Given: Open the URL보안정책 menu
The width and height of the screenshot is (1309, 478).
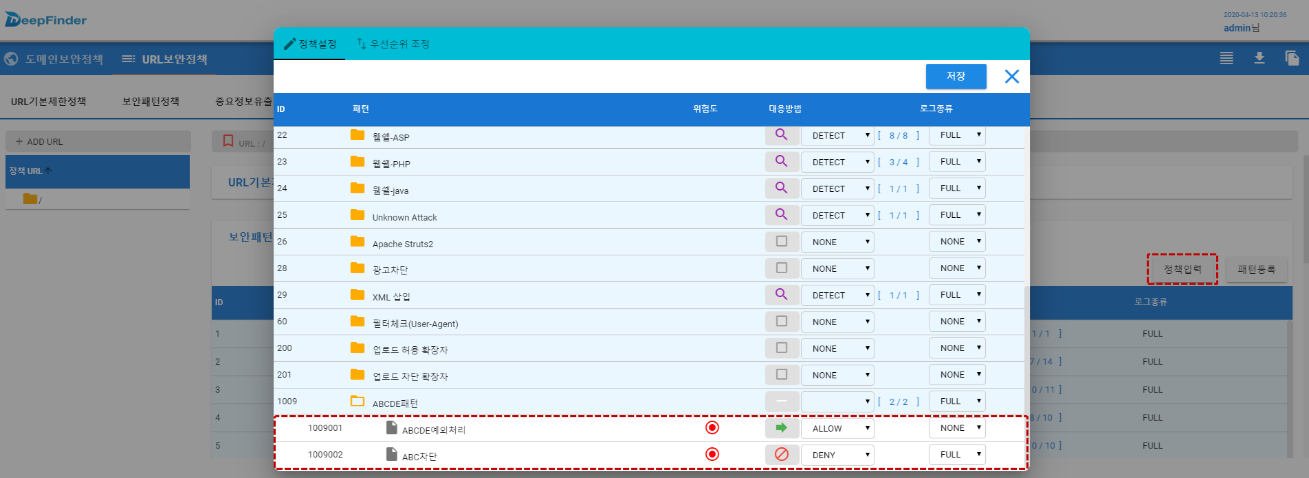Looking at the screenshot, I should (165, 59).
